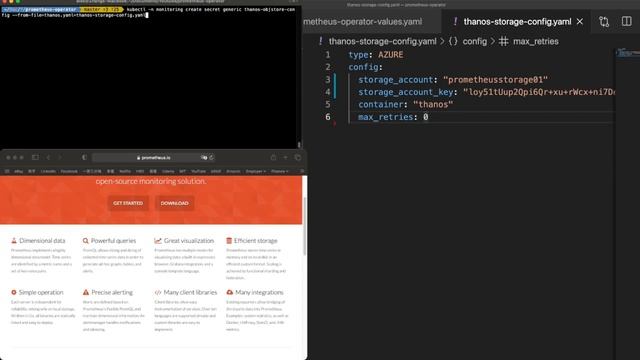The width and height of the screenshot is (640, 360).
Task: Click the storage_account_key key text
Action: click(406, 92)
